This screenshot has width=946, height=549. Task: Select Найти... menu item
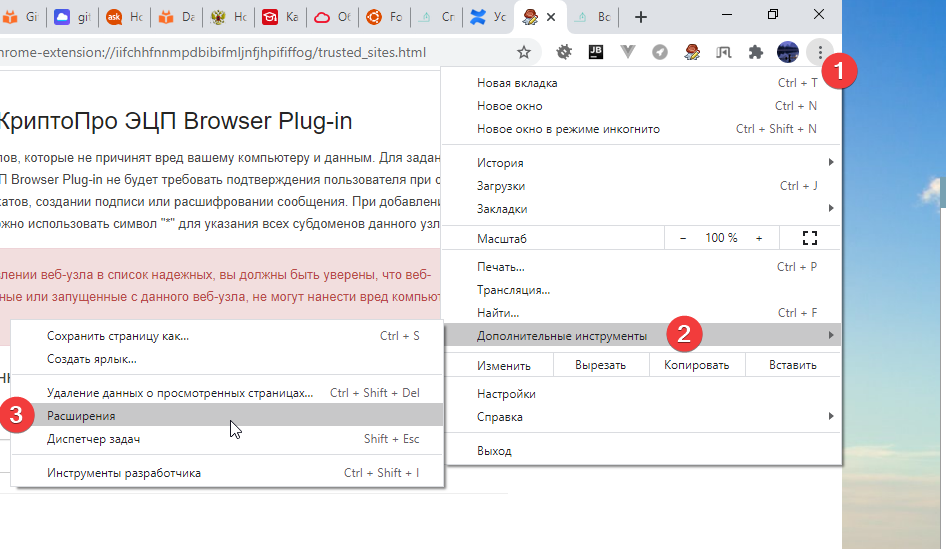[642, 313]
